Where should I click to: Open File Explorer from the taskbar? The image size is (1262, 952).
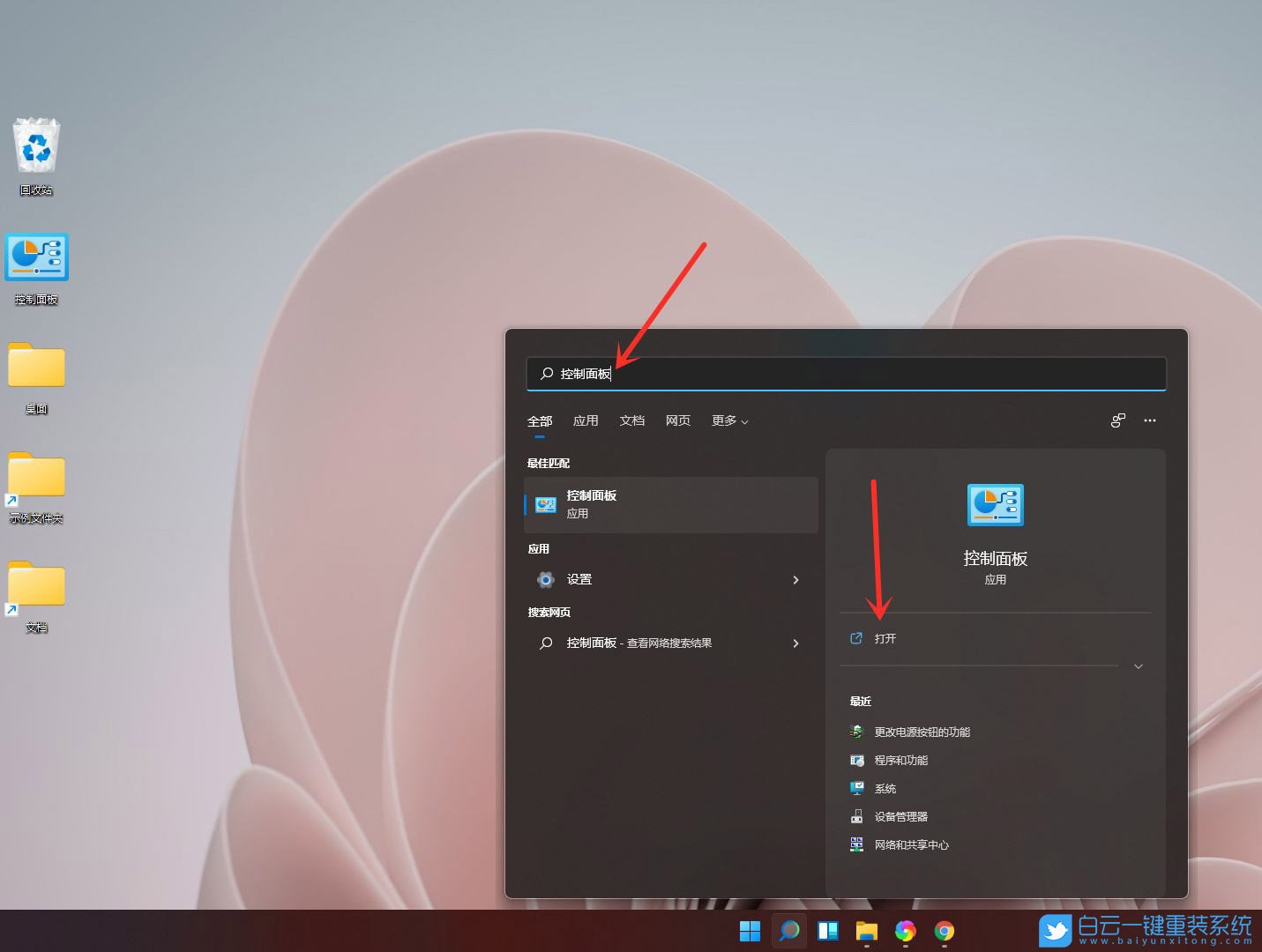pyautogui.click(x=866, y=931)
